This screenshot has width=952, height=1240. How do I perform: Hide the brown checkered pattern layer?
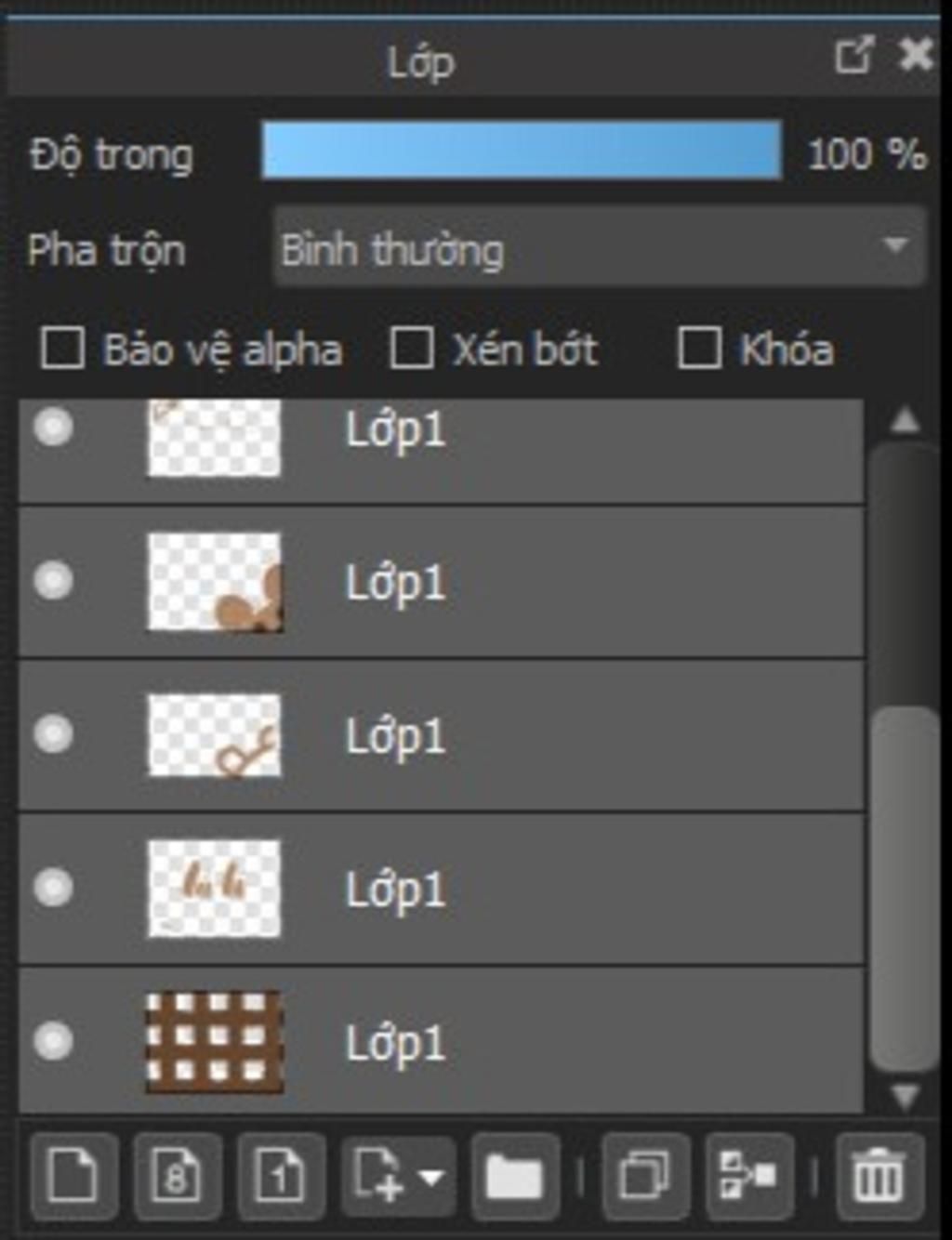(53, 1040)
